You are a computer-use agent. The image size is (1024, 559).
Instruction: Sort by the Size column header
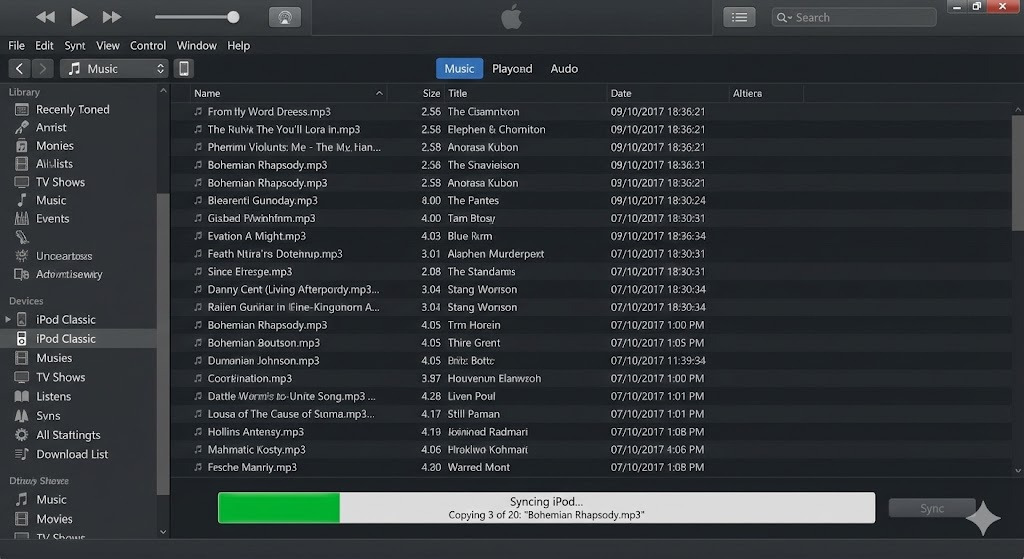coord(431,93)
